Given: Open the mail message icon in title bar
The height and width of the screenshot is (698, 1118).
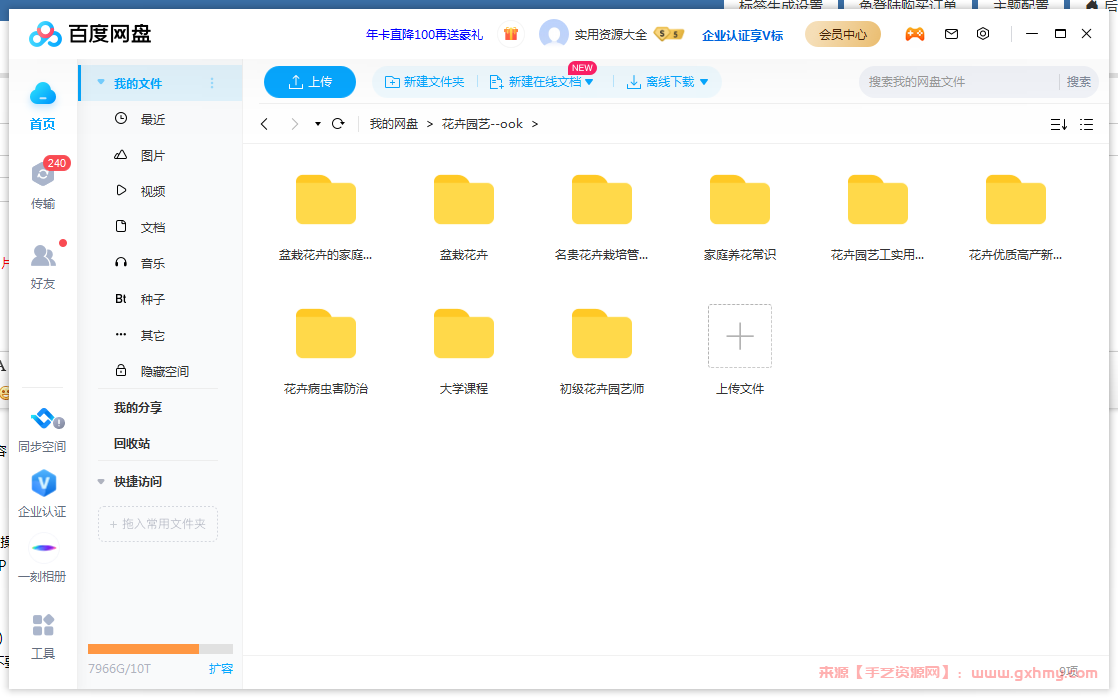Looking at the screenshot, I should 951,34.
